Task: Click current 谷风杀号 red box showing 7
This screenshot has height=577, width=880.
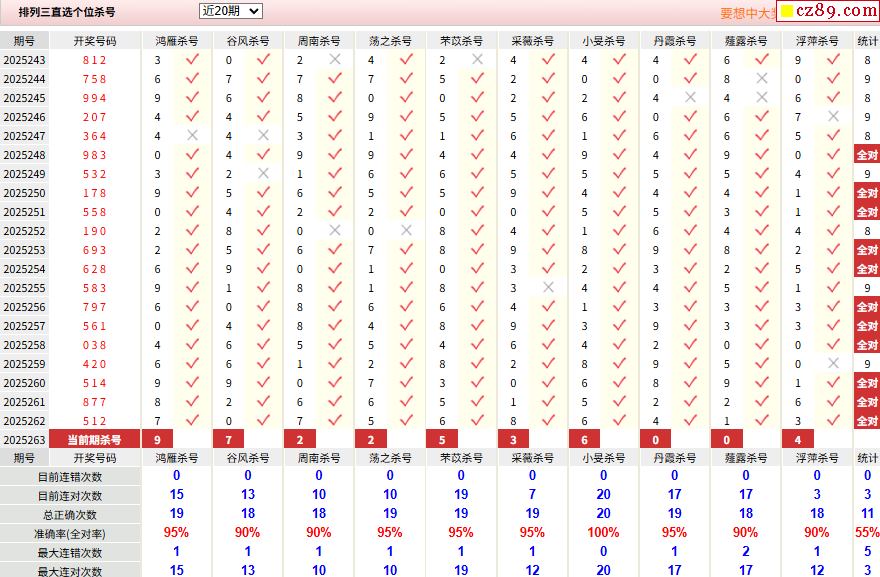Action: coord(228,439)
